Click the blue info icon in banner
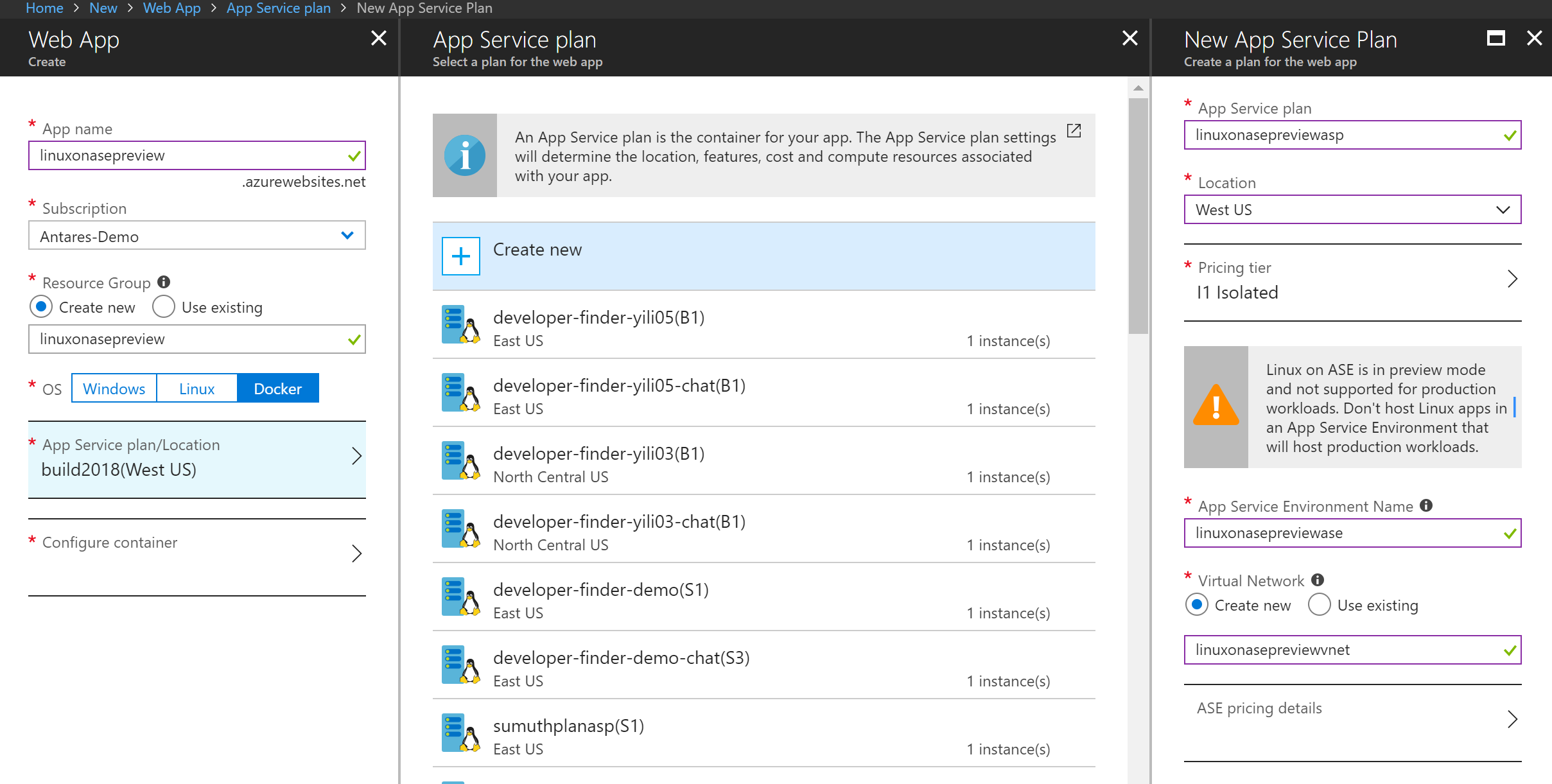The width and height of the screenshot is (1552, 784). (x=464, y=155)
